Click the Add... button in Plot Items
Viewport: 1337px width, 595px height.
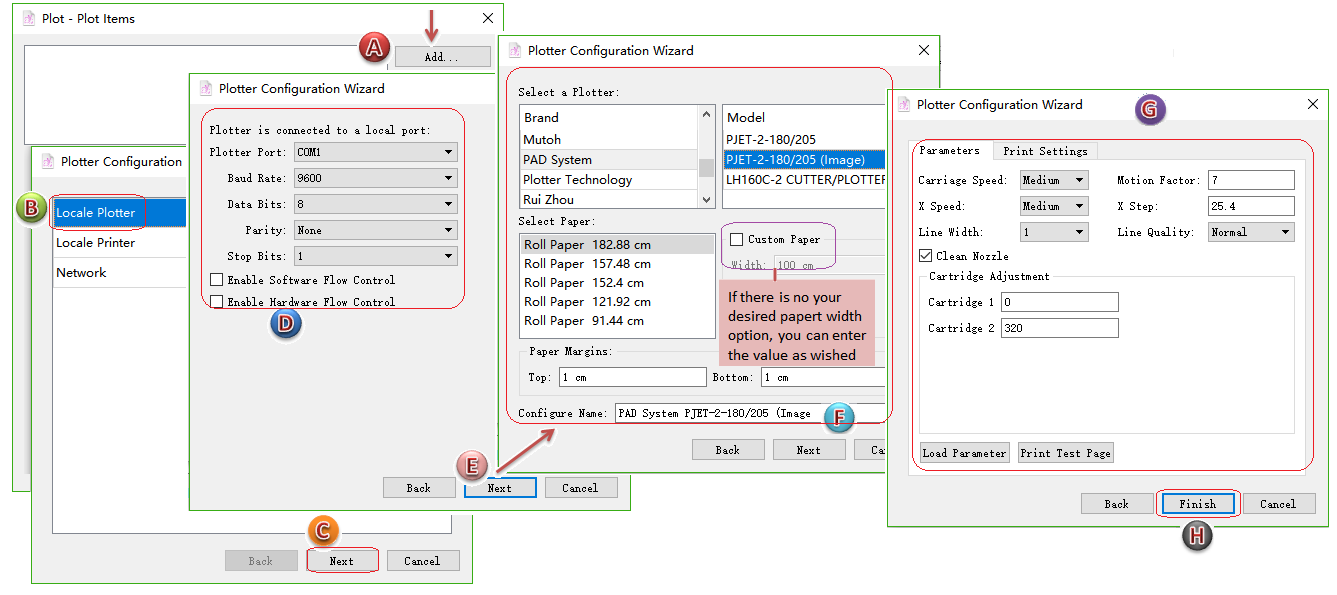coord(441,57)
